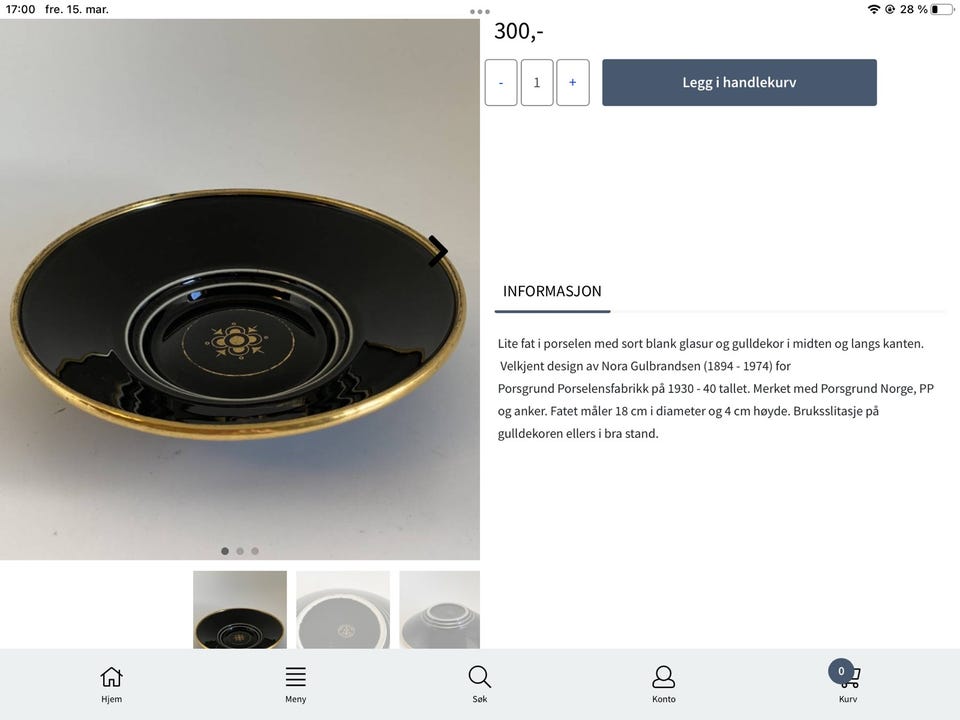The width and height of the screenshot is (960, 720).
Task: Tap the three-dot multitasking indicator
Action: pos(479,12)
